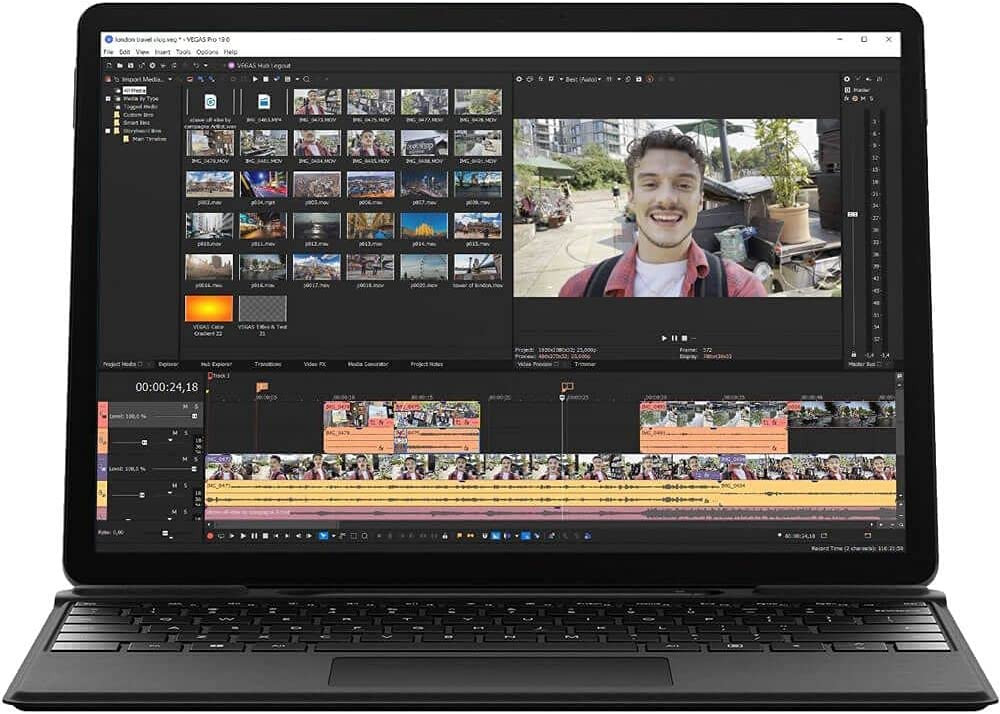Open Master Bus settings gear icon

(847, 79)
